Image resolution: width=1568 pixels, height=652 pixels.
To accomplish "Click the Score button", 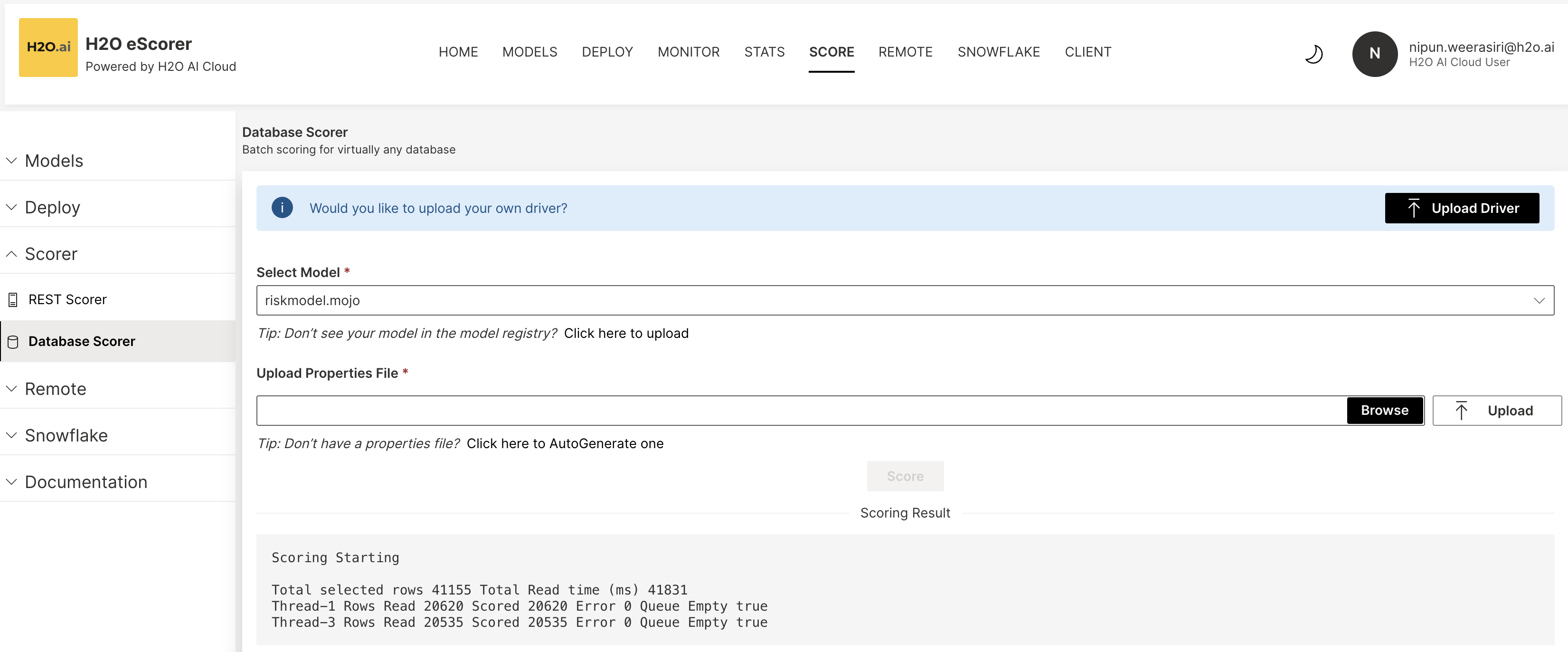I will [x=905, y=476].
